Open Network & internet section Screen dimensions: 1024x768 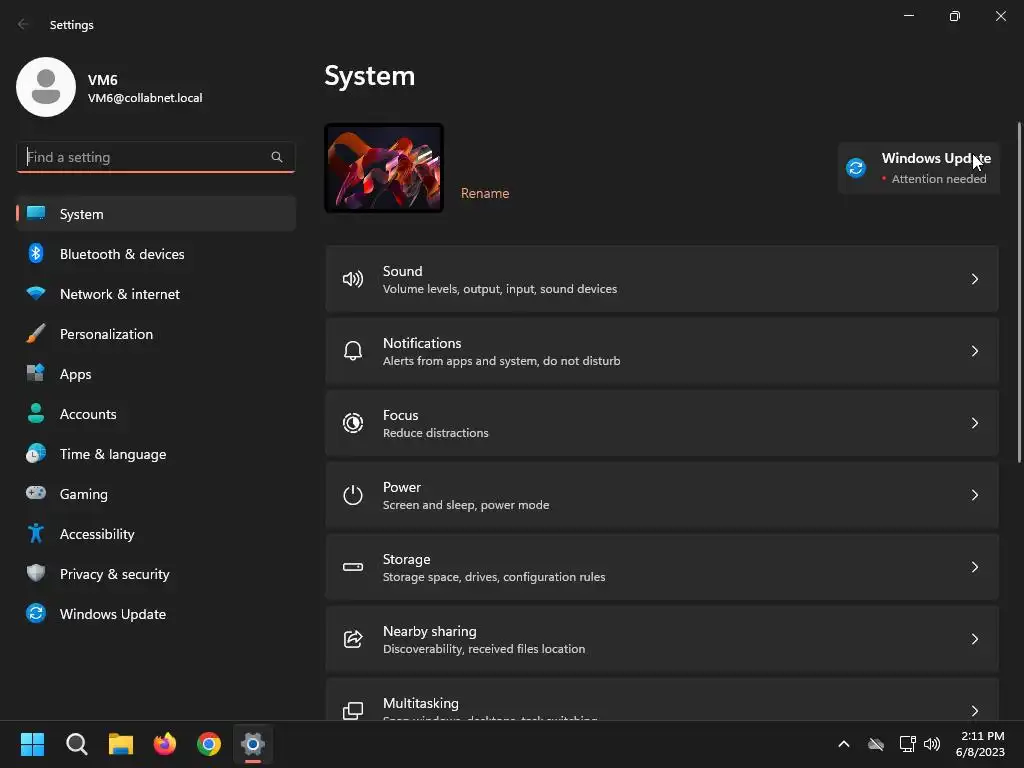[x=156, y=294]
